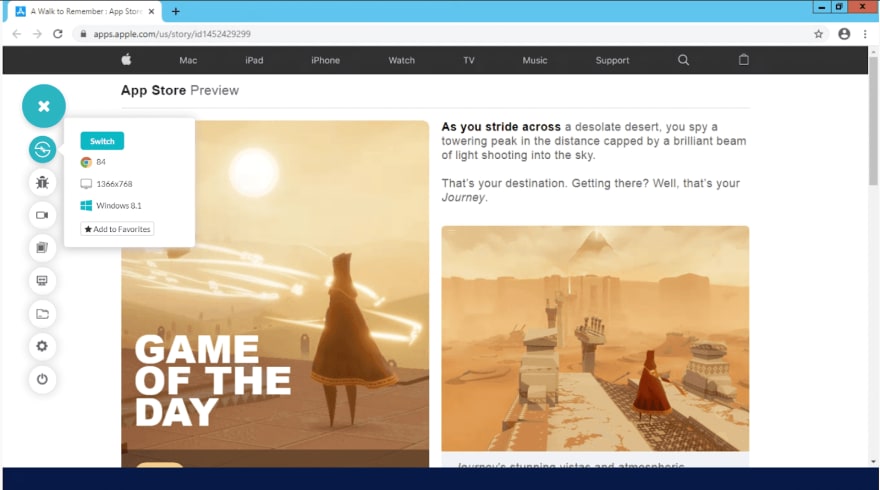Open Chrome three-dot menu

pos(865,34)
